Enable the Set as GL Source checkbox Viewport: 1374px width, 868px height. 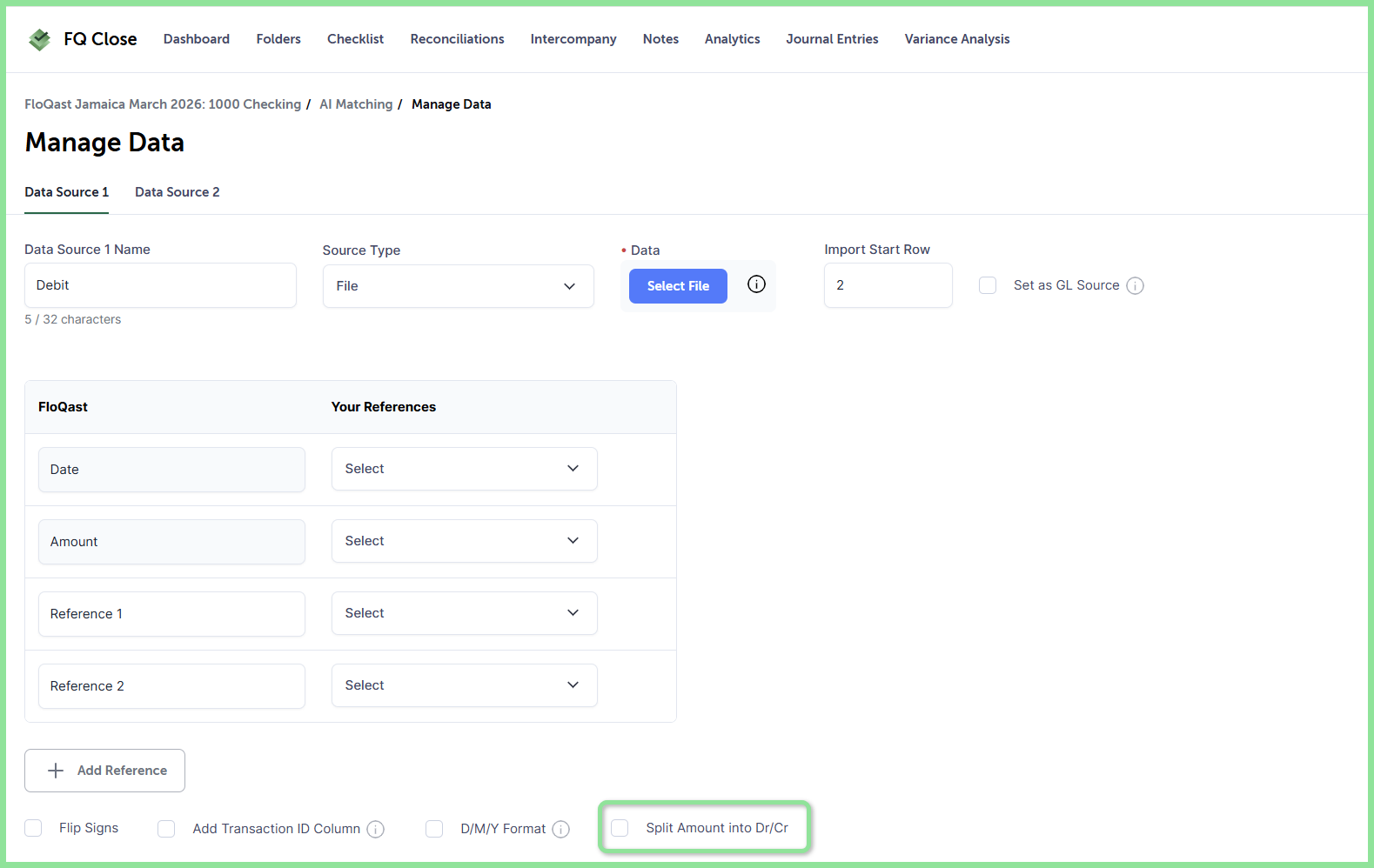tap(988, 285)
